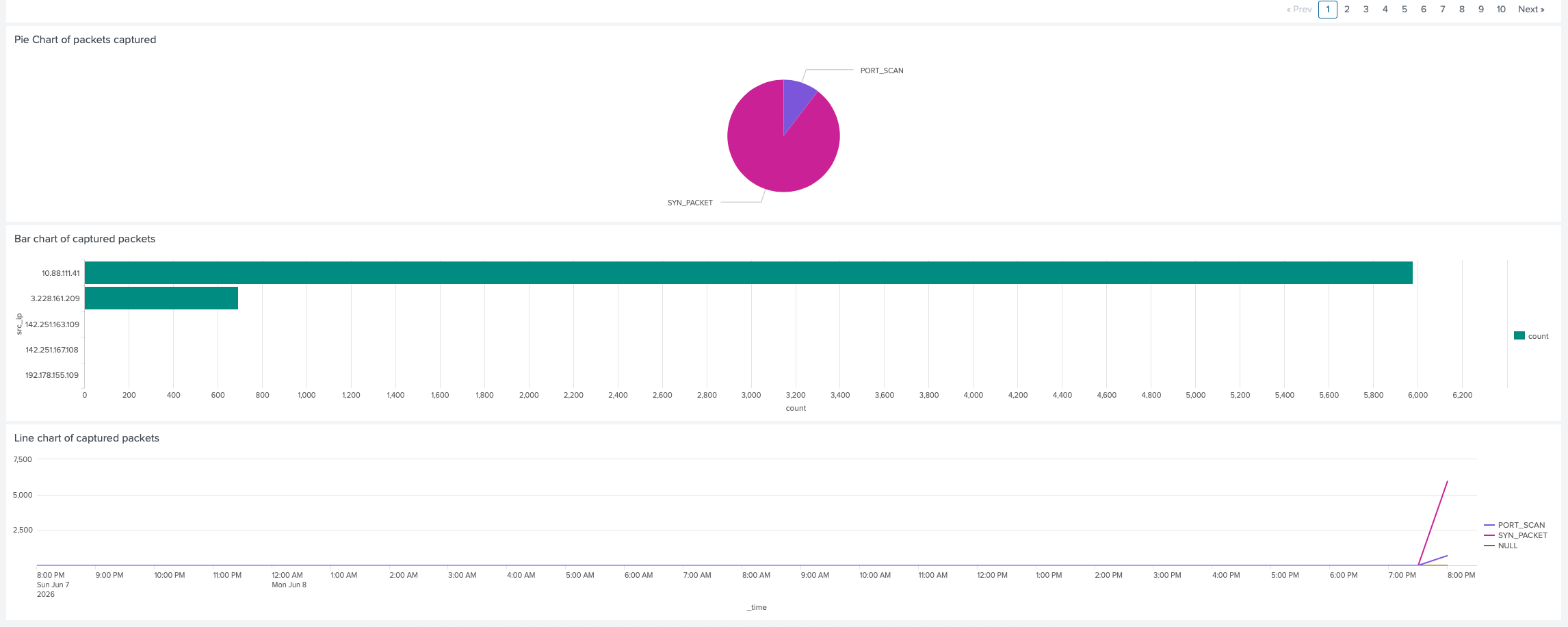1568x627 pixels.
Task: Click the 7:00 PM time axis label
Action: [1402, 575]
